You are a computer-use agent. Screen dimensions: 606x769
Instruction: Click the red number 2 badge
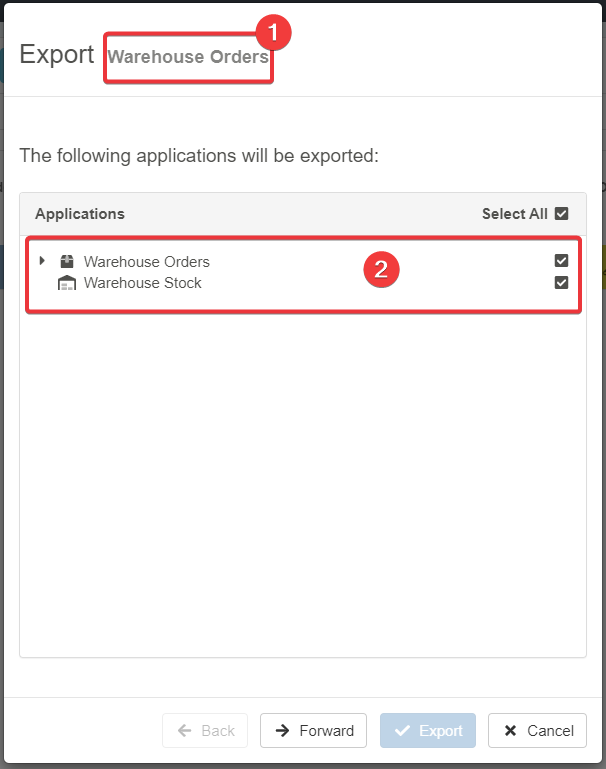tap(381, 270)
